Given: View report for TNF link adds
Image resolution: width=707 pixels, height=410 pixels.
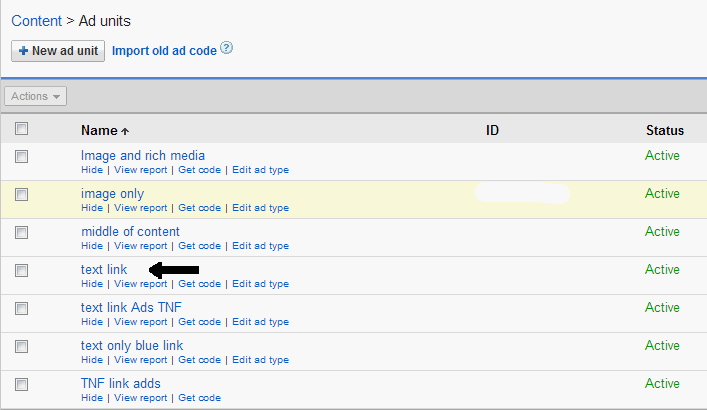Looking at the screenshot, I should tap(141, 398).
